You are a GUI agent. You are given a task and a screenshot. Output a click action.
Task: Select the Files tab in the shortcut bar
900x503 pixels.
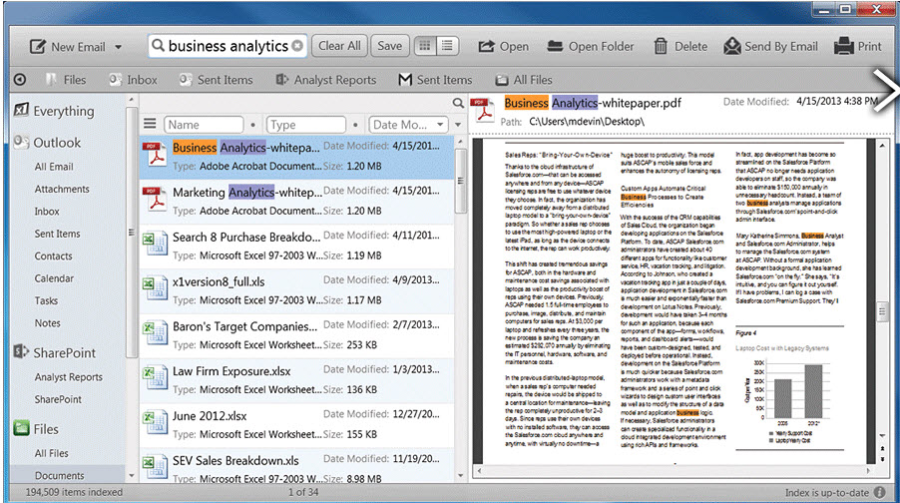(x=66, y=80)
